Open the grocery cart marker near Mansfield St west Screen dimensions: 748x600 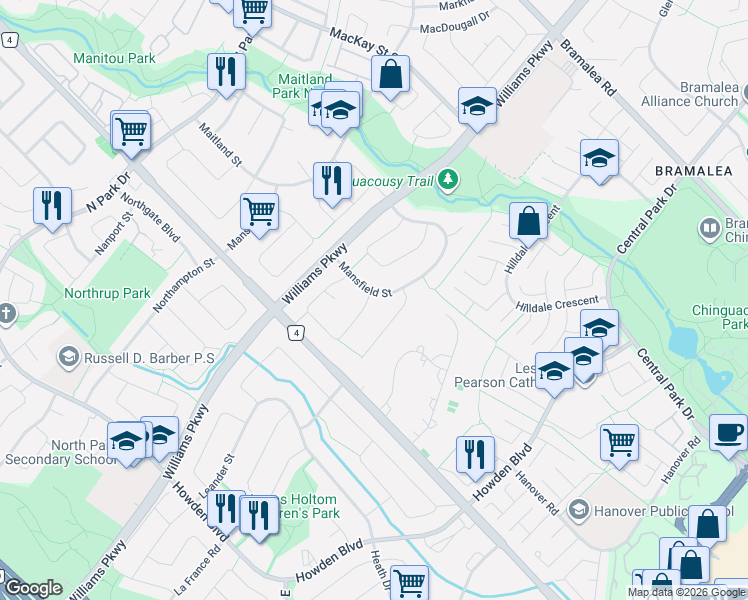[x=260, y=213]
